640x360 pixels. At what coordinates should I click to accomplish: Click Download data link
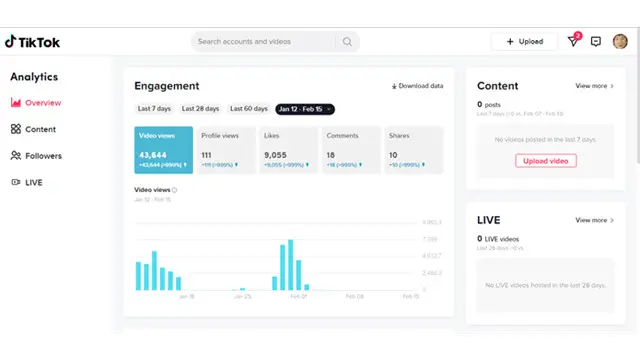click(418, 86)
